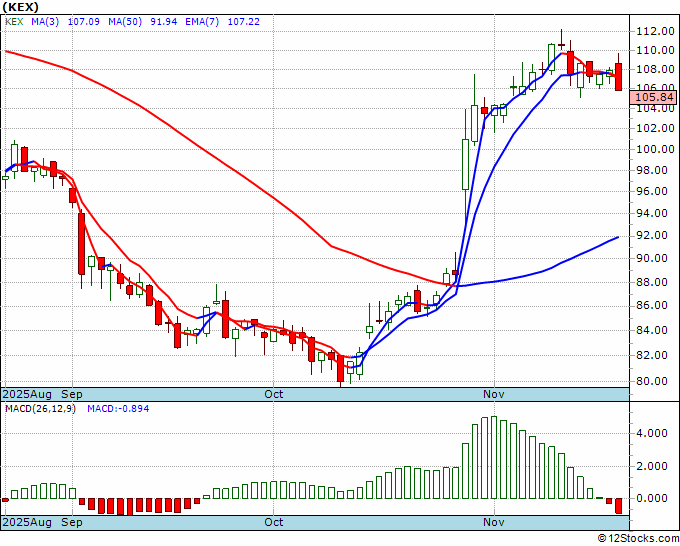This screenshot has width=680, height=546.
Task: Click the last red MACD histogram bar
Action: click(x=618, y=506)
